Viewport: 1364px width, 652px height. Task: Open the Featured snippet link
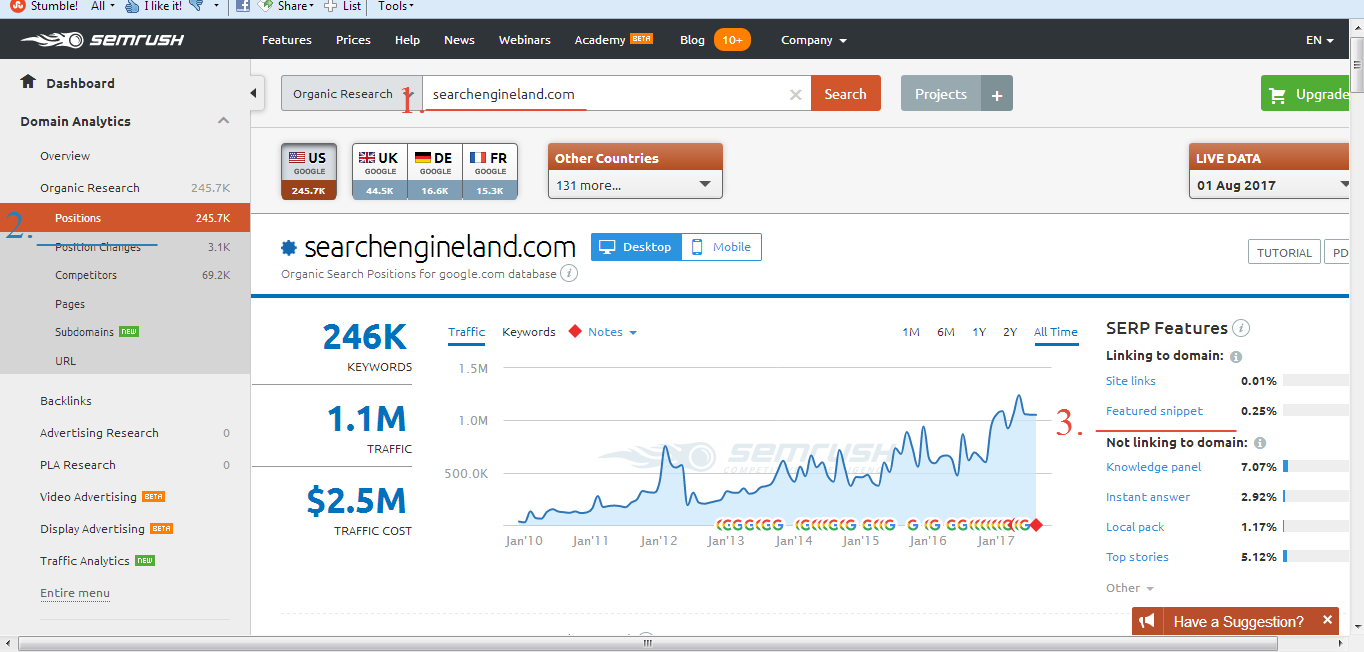click(x=1154, y=411)
